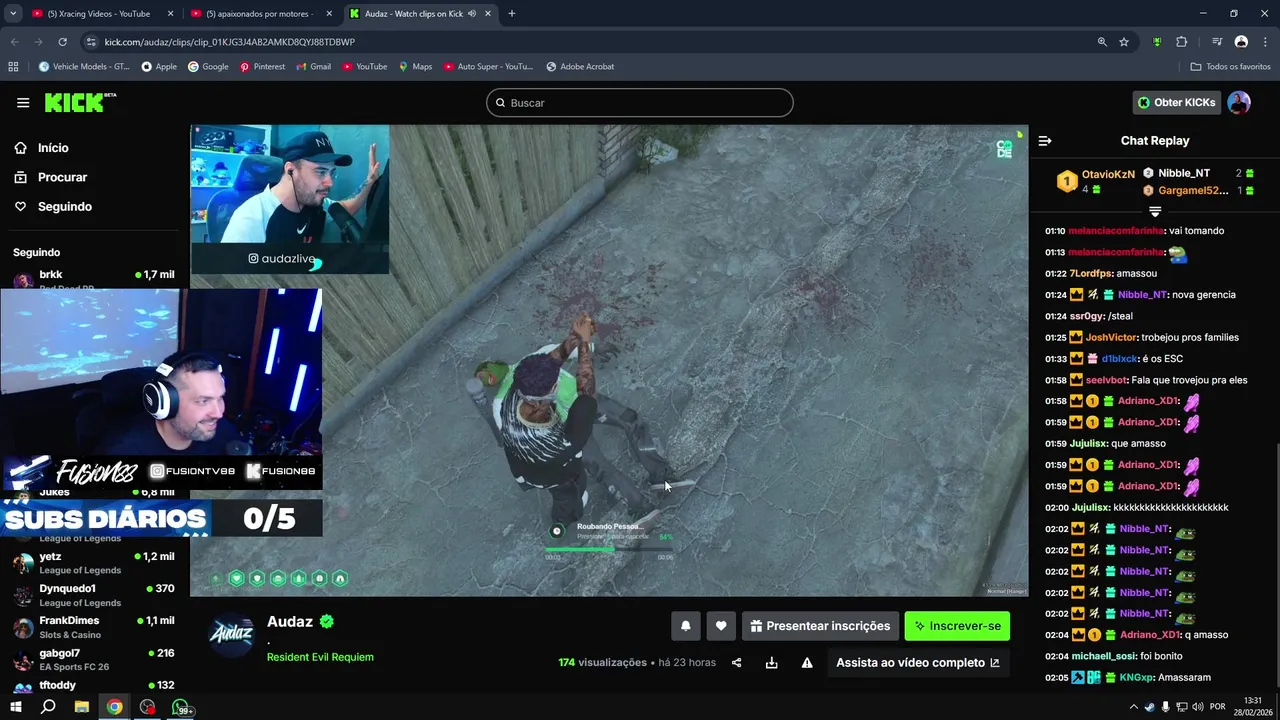Click the browser back arrow
This screenshot has height=720, width=1280.
coord(14,42)
